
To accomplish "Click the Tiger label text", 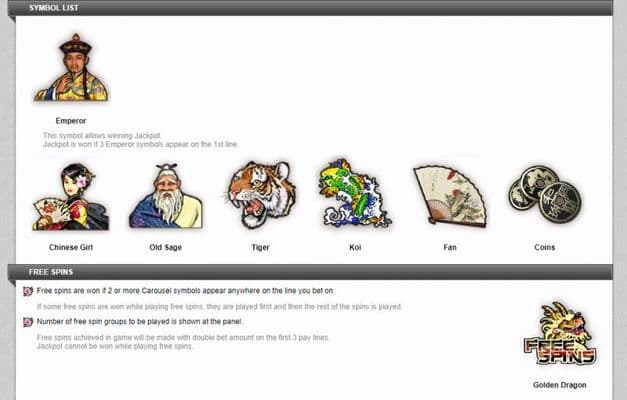I will pyautogui.click(x=260, y=247).
